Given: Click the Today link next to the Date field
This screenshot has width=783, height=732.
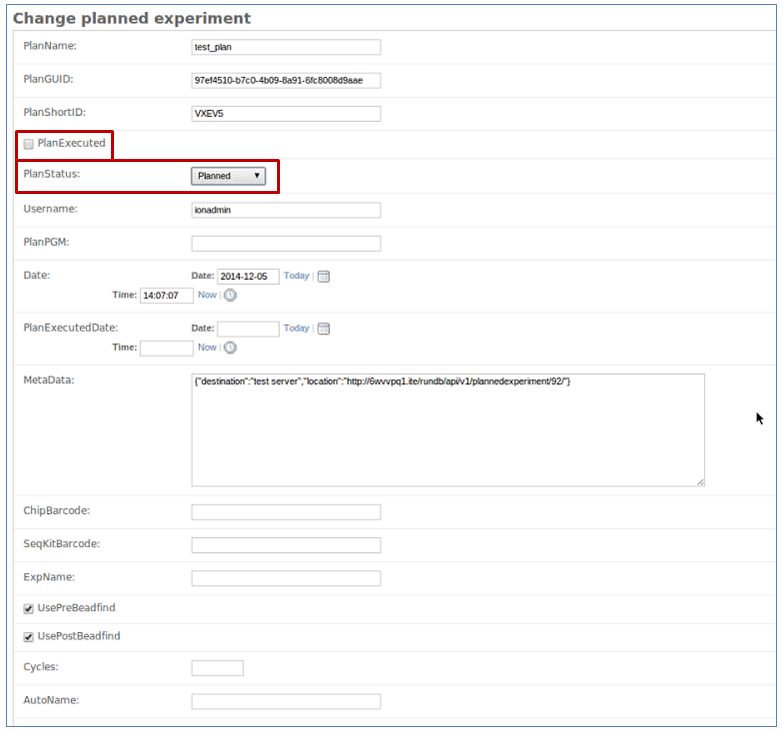Looking at the screenshot, I should [297, 276].
